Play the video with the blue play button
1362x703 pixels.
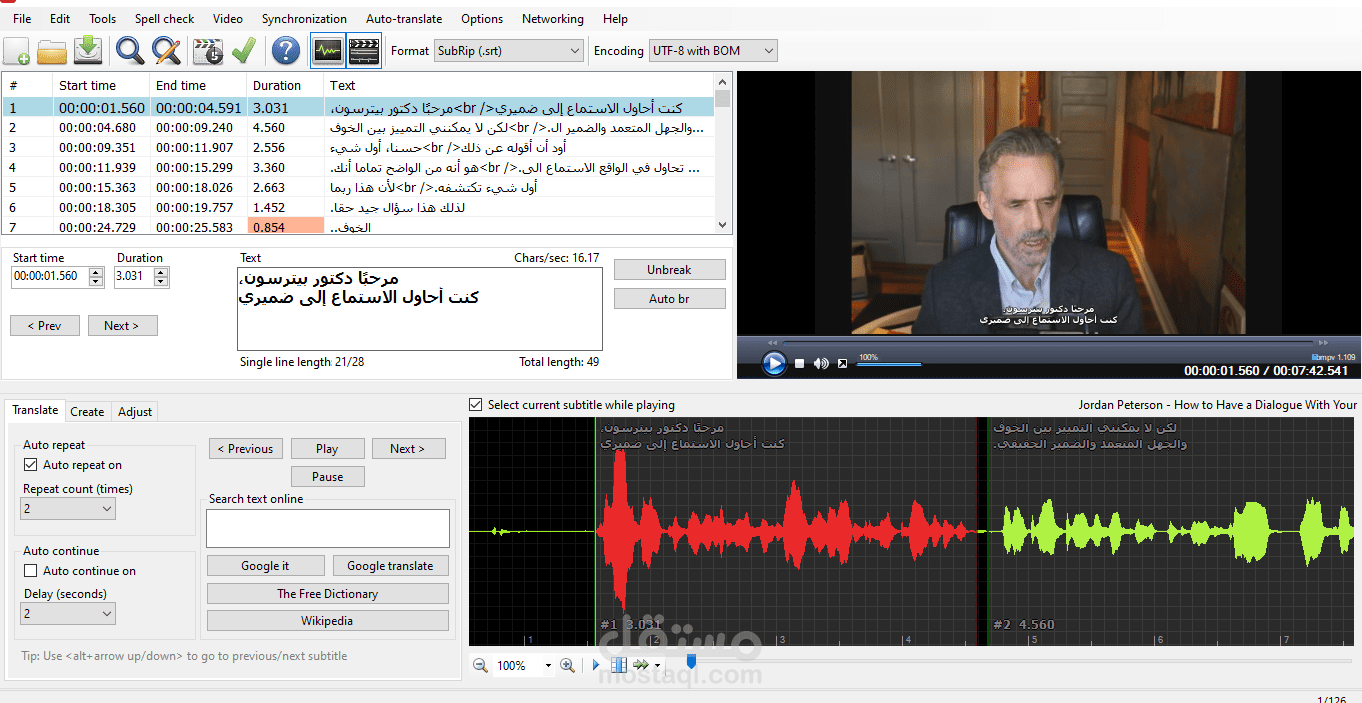(774, 363)
